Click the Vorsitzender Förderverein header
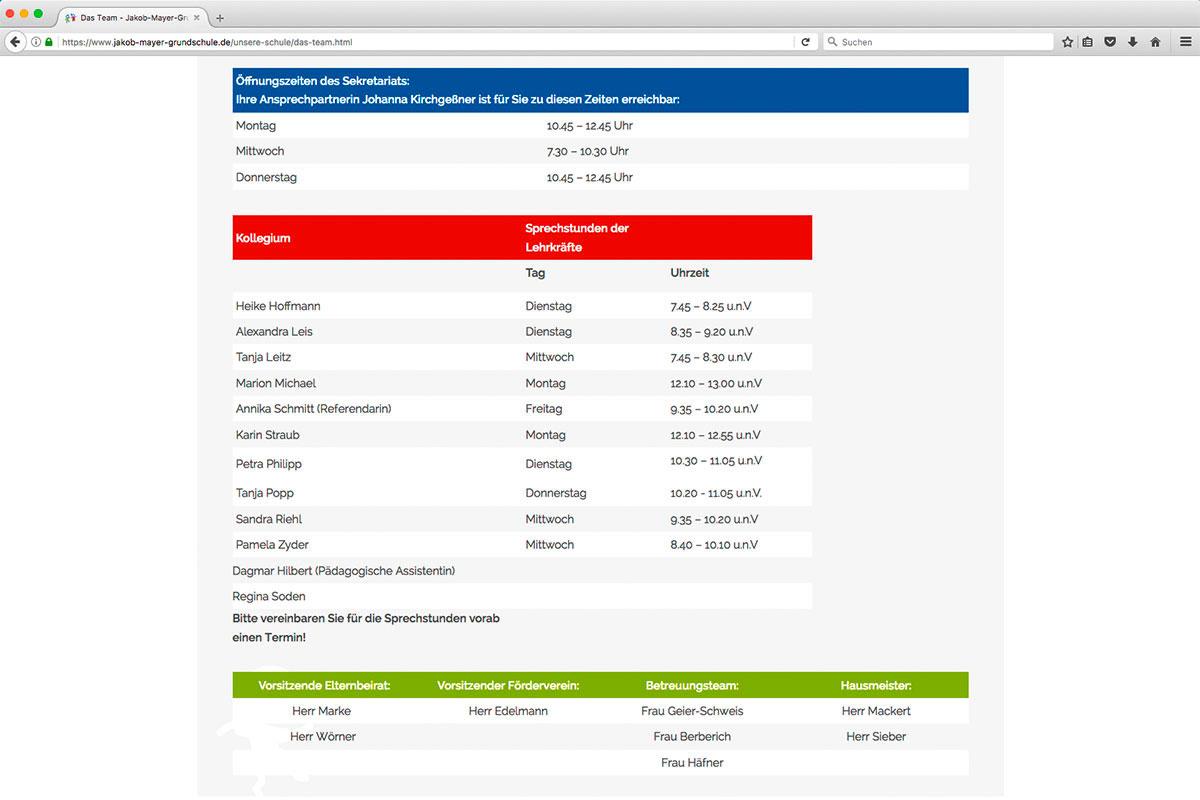 [x=508, y=686]
